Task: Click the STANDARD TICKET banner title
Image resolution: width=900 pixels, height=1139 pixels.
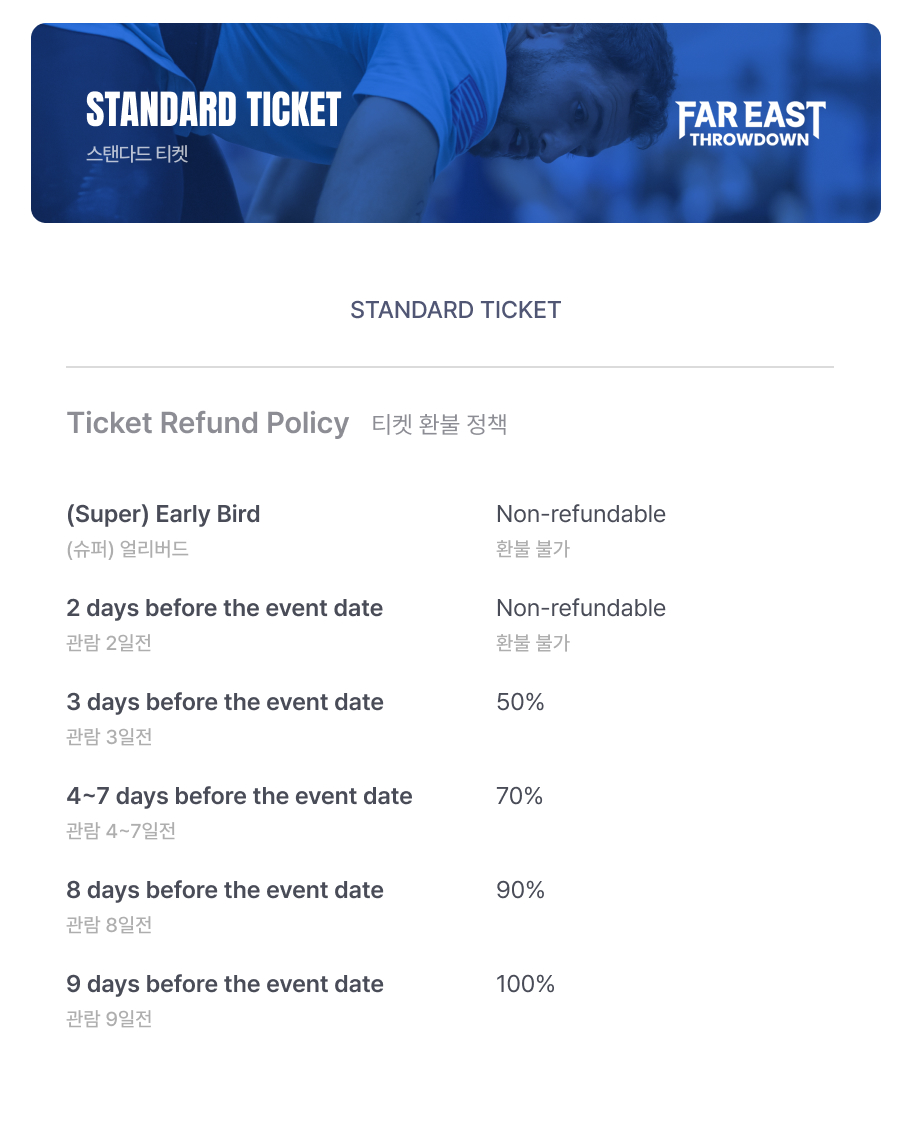Action: (x=213, y=110)
